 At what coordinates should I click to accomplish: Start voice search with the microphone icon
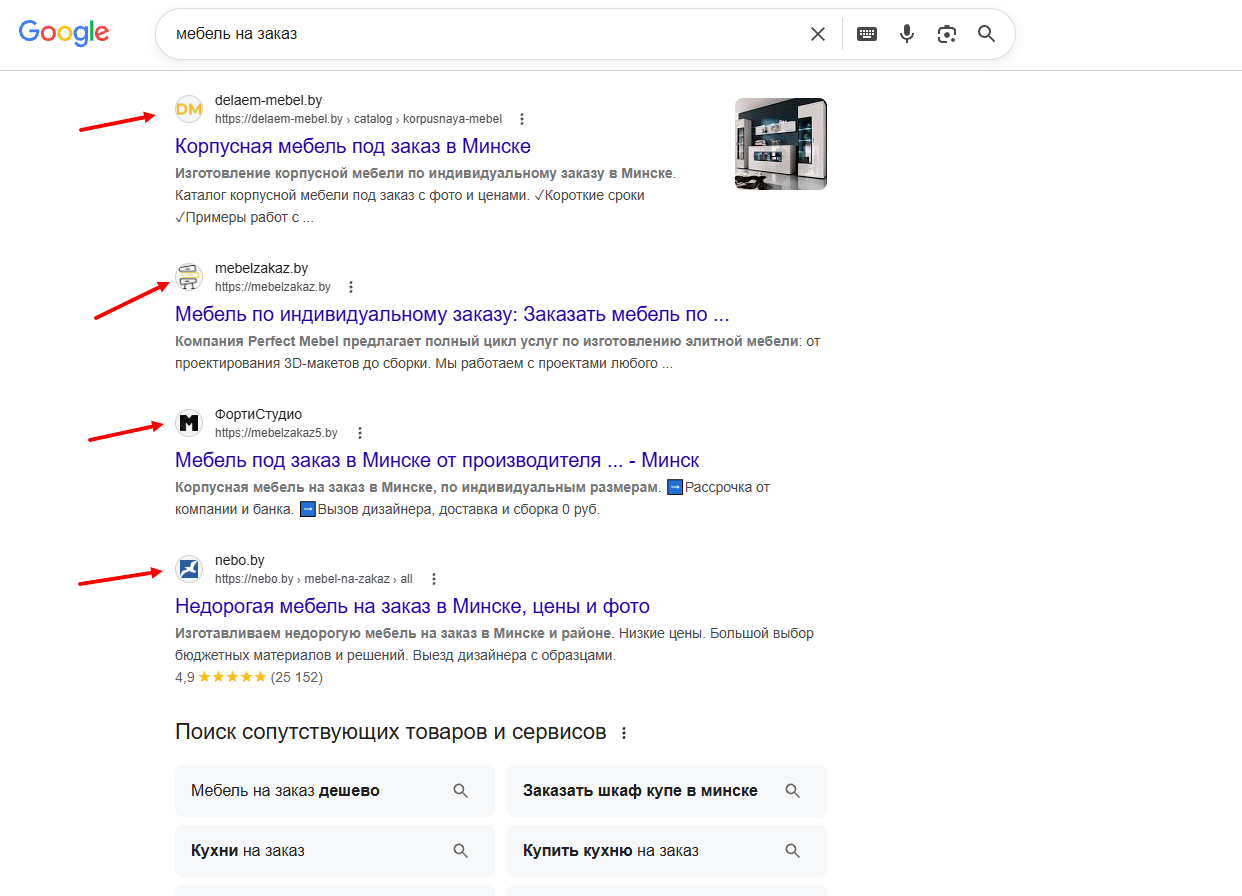pyautogui.click(x=907, y=34)
